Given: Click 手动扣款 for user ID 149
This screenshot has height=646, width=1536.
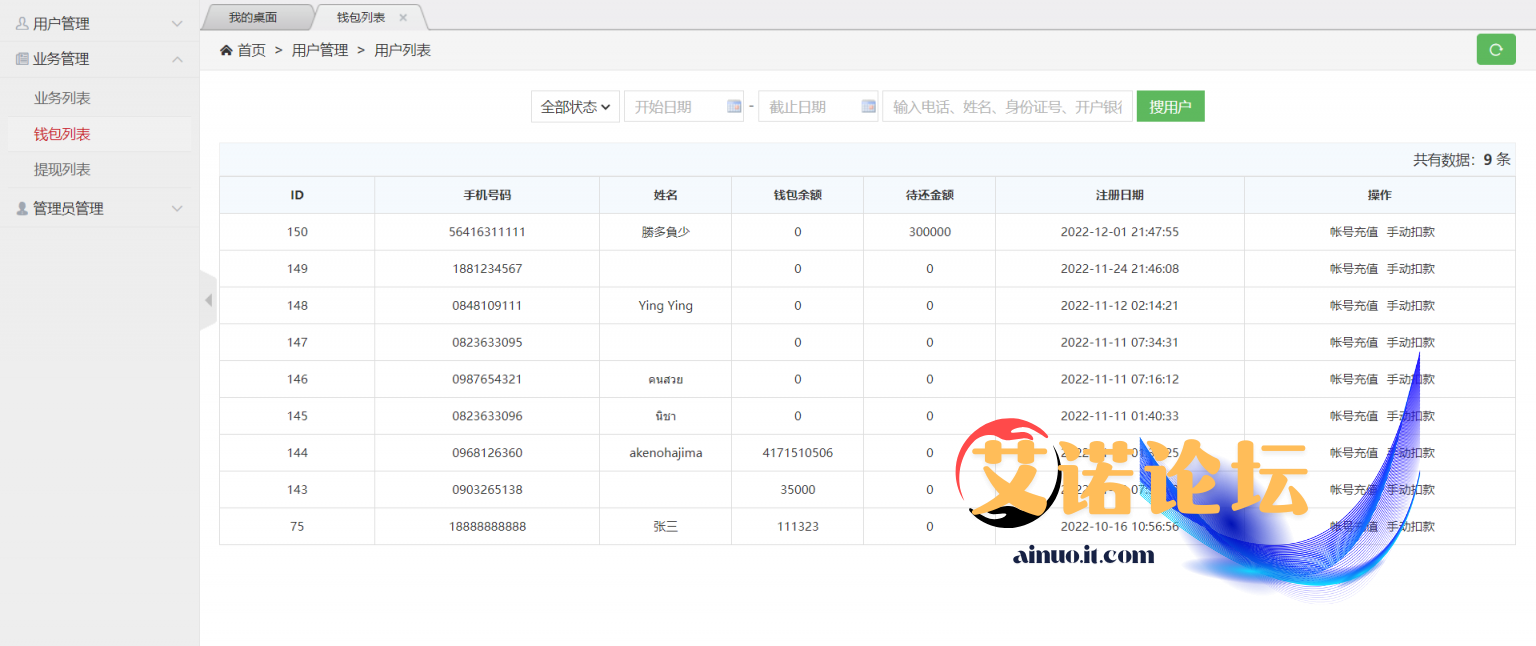Looking at the screenshot, I should tap(1410, 269).
